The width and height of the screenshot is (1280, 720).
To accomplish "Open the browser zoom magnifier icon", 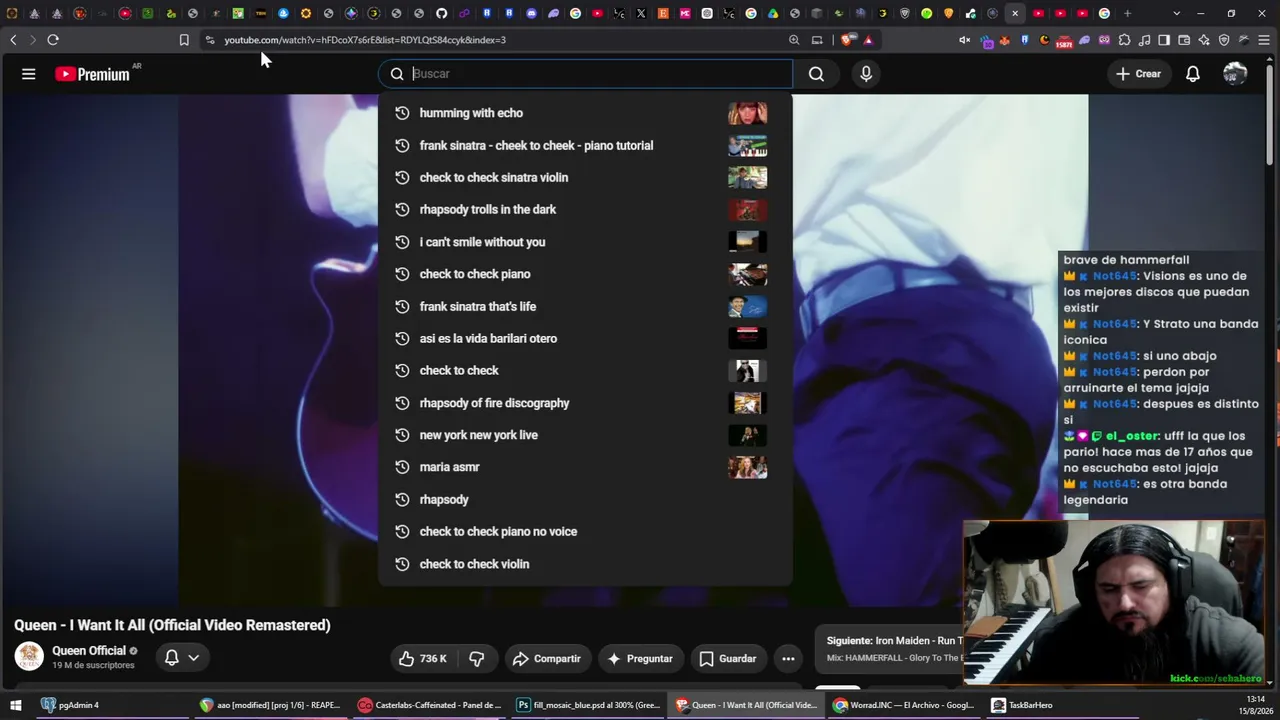I will click(794, 40).
